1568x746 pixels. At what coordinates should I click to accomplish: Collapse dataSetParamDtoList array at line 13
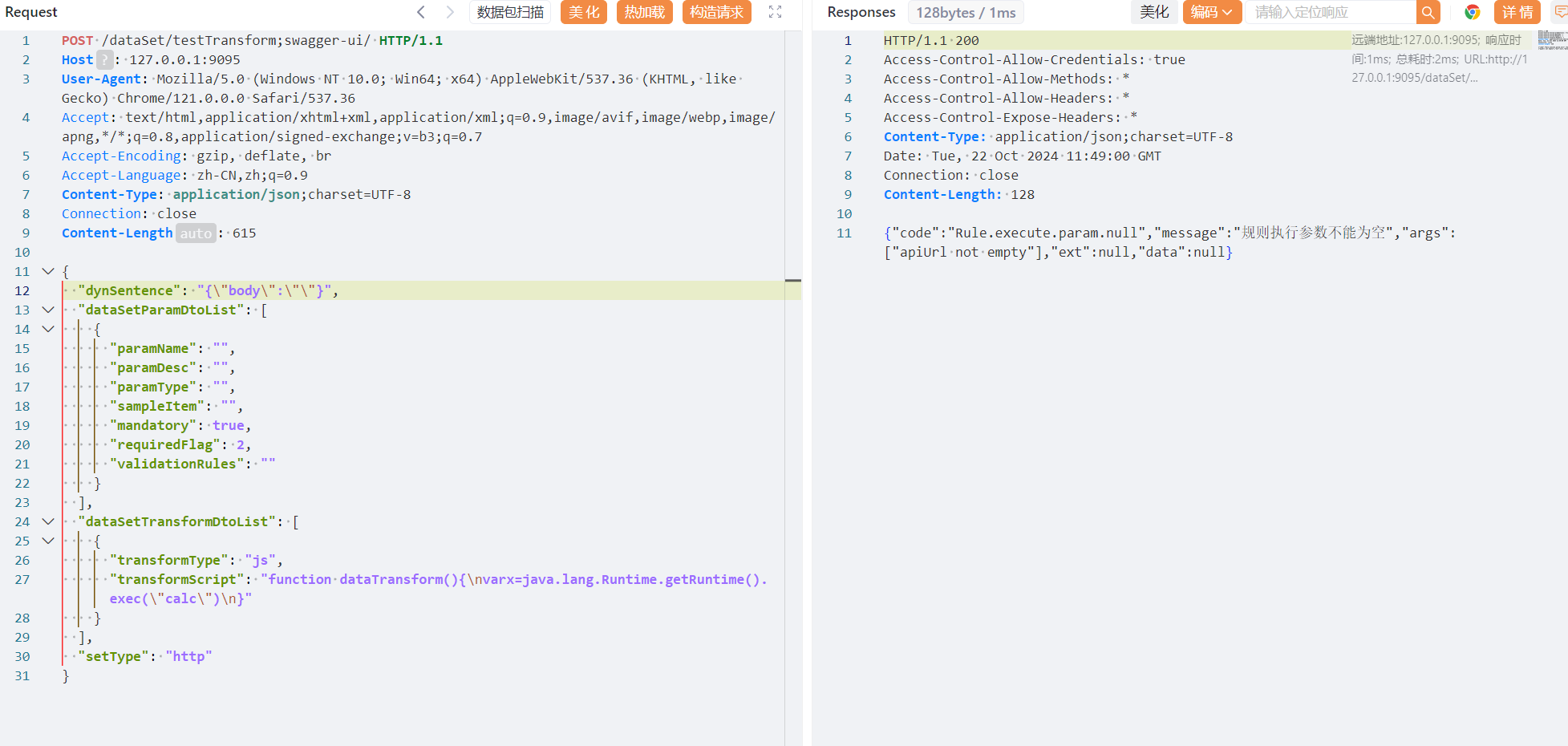48,310
